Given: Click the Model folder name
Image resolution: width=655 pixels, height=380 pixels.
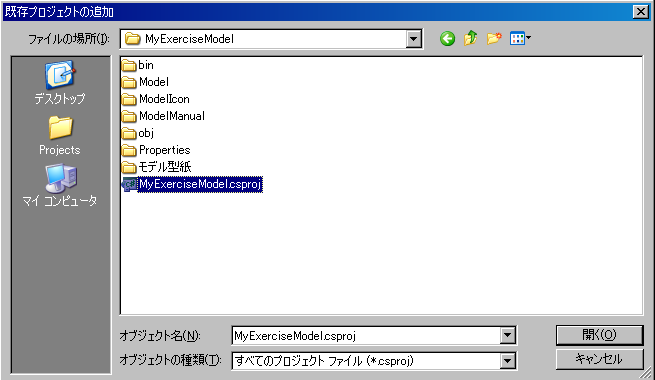Looking at the screenshot, I should pyautogui.click(x=154, y=82).
